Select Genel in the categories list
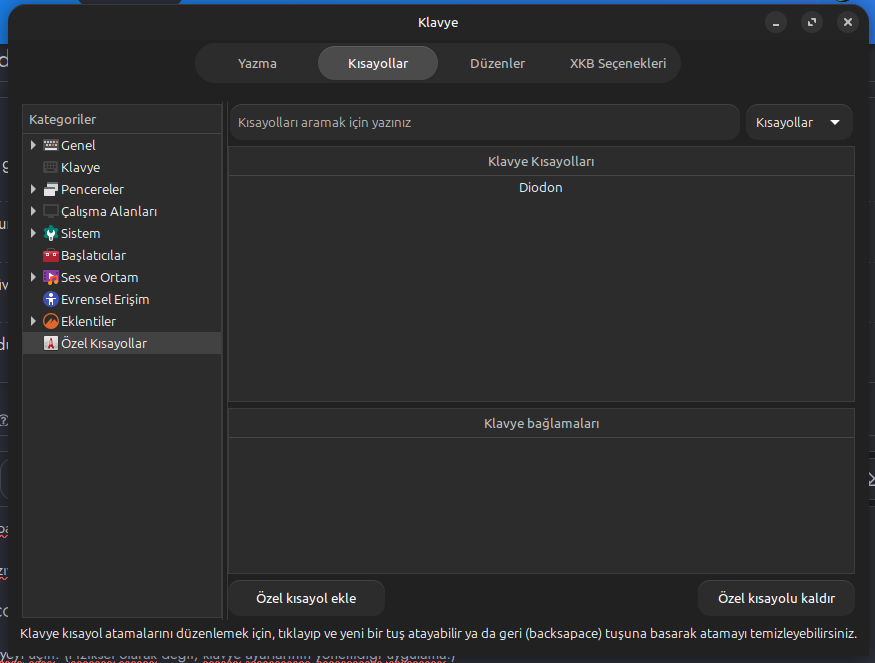 tap(78, 145)
